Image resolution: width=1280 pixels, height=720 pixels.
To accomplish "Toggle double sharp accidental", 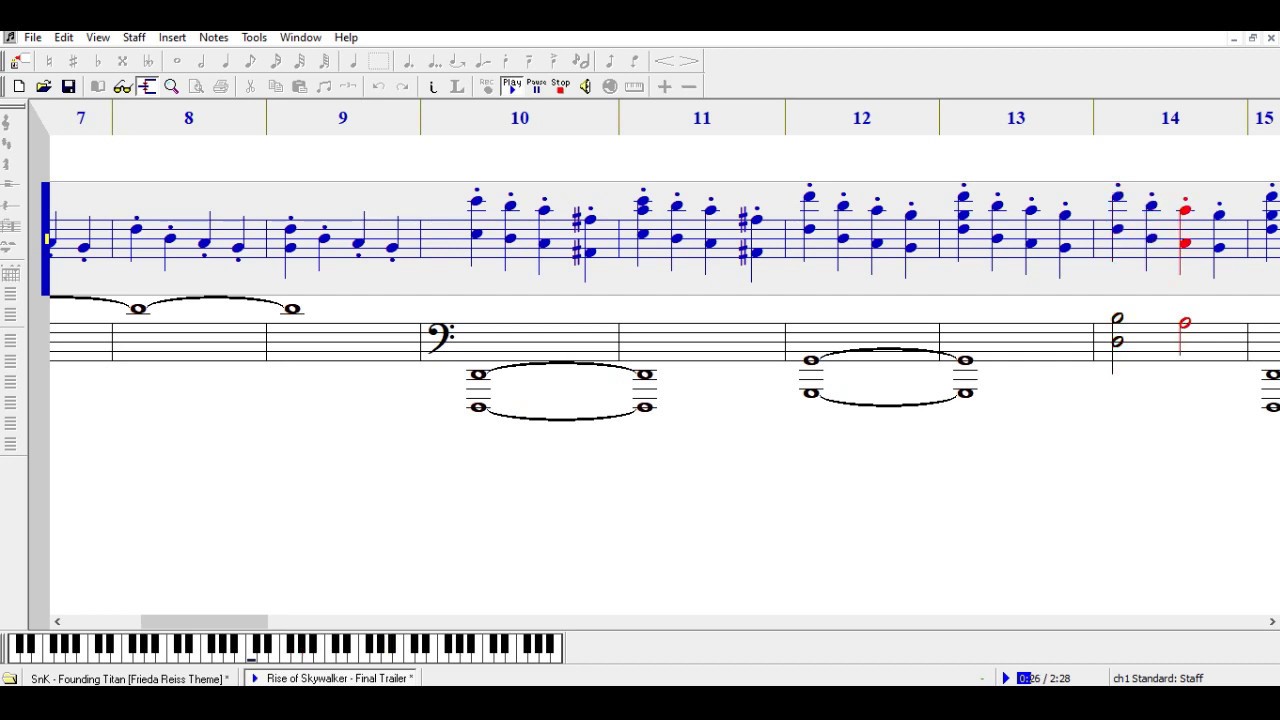I will (122, 61).
